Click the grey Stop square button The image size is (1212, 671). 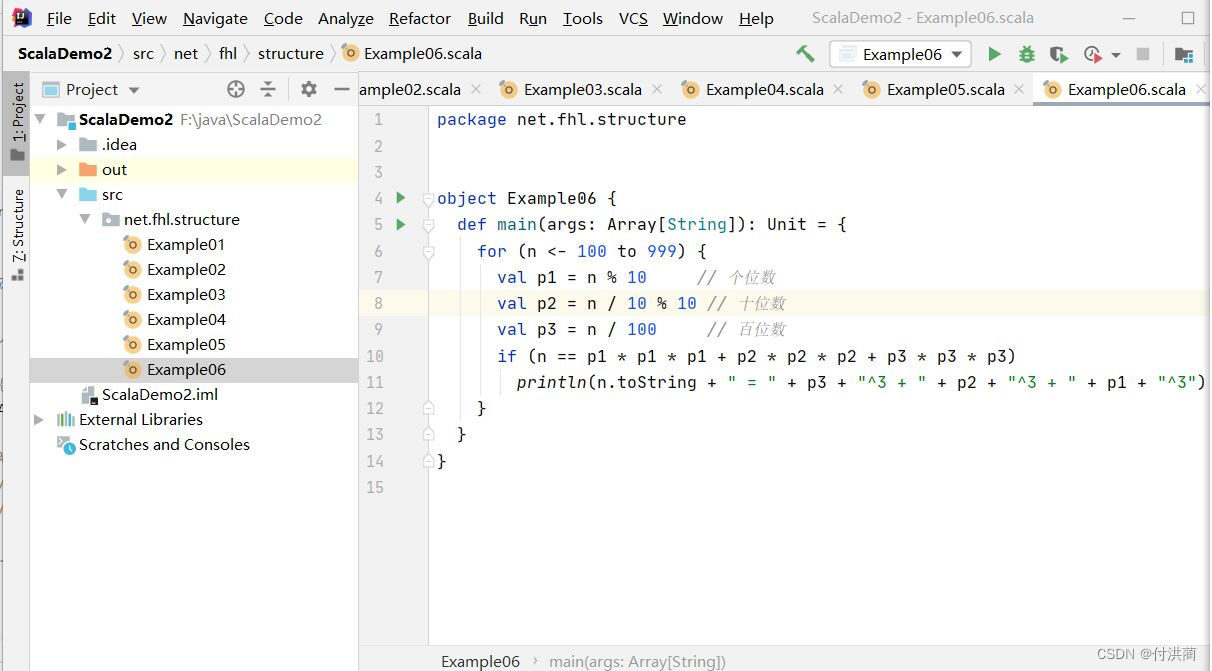pos(1143,54)
